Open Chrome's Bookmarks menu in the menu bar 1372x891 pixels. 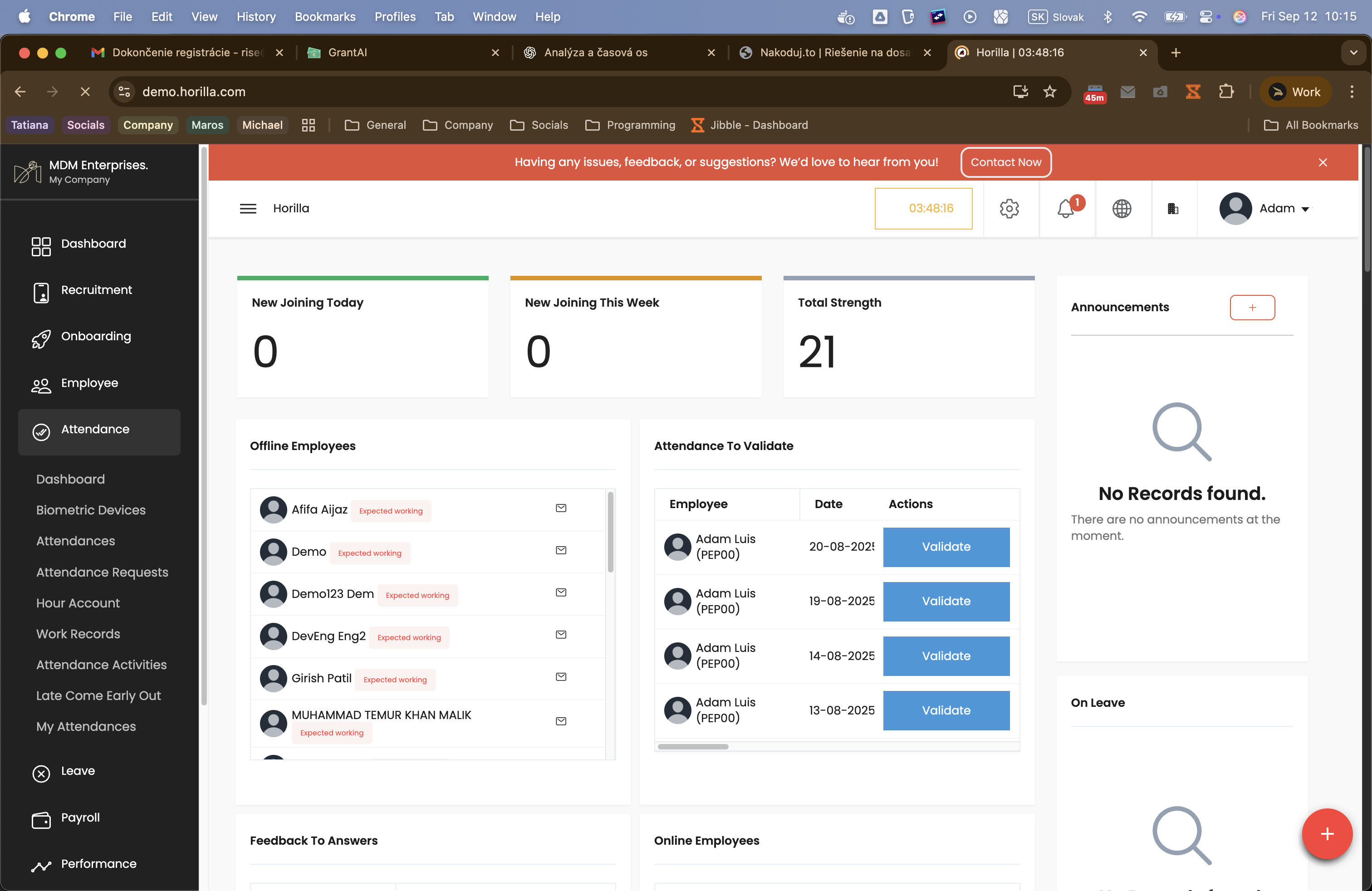324,17
